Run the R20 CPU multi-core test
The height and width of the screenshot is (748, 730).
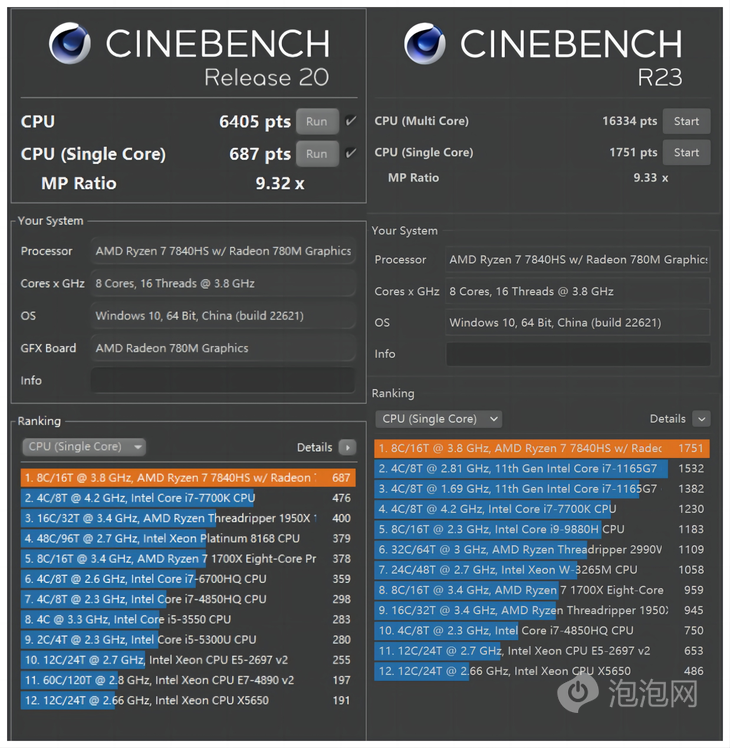point(317,122)
